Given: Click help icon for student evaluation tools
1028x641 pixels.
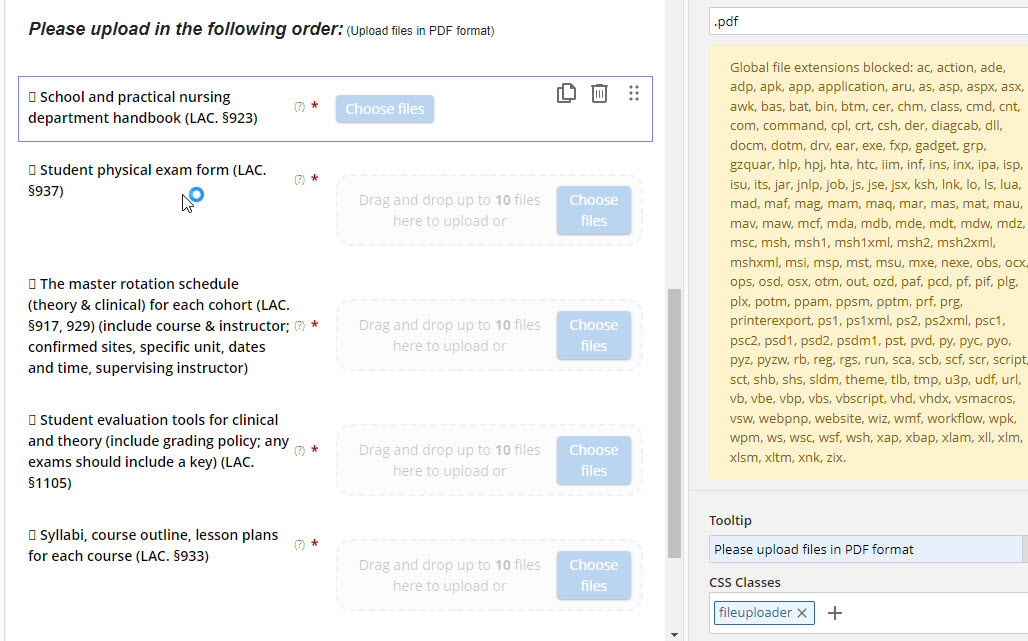Looking at the screenshot, I should coord(299,450).
